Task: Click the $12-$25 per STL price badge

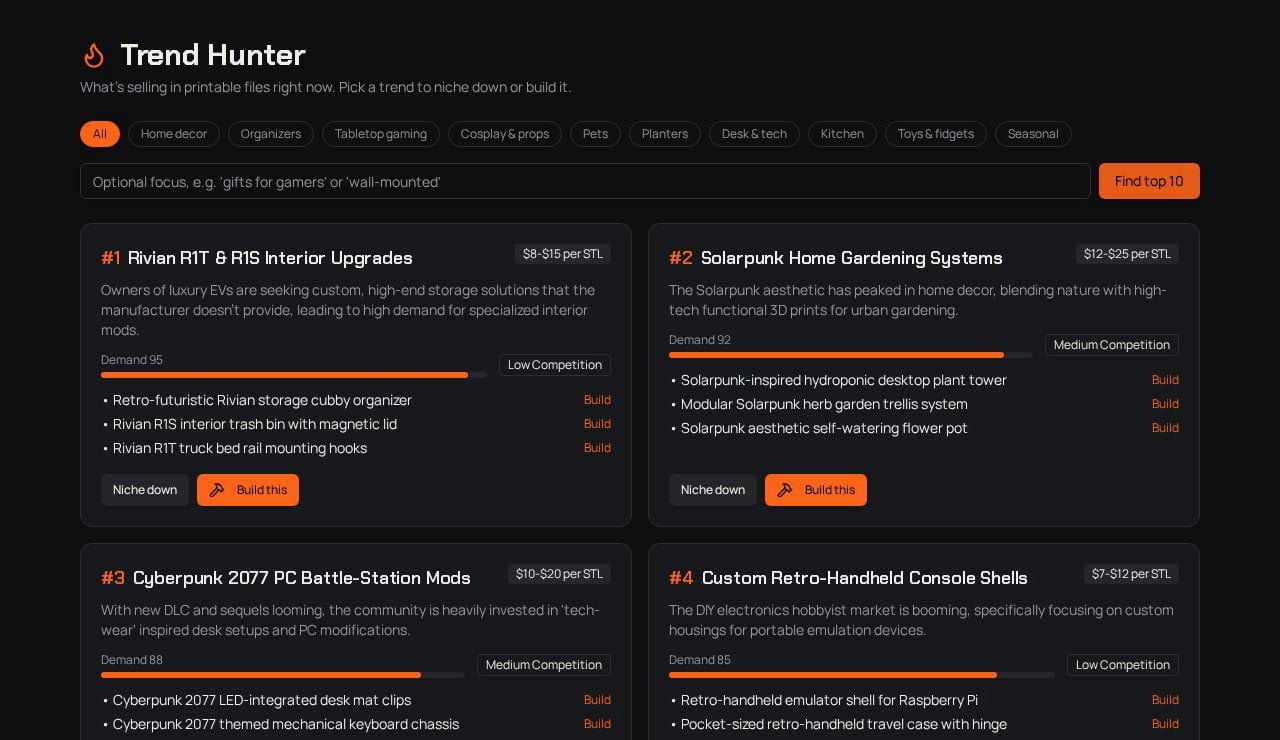Action: 1127,254
